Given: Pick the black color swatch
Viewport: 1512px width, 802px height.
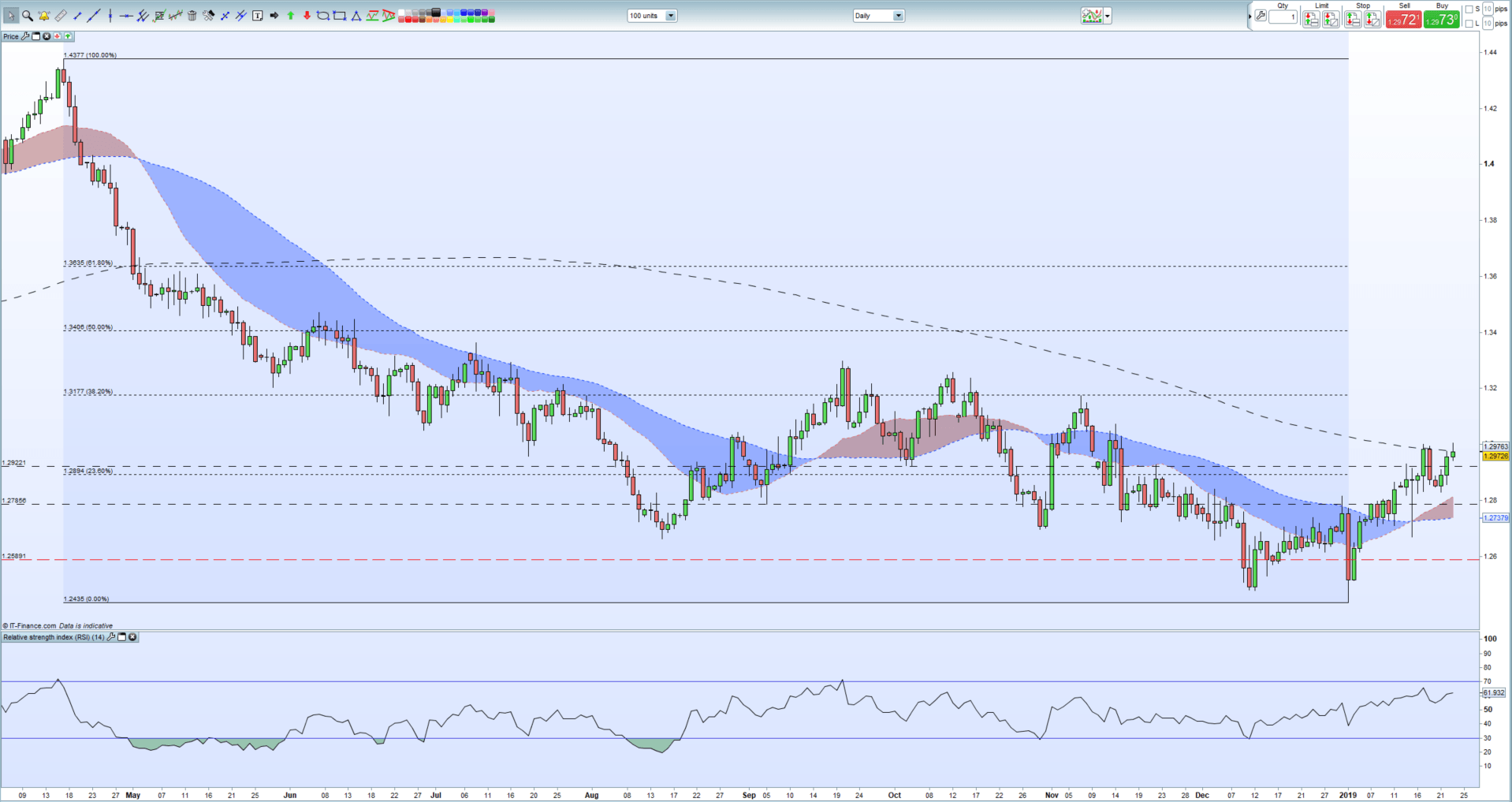Looking at the screenshot, I should point(435,12).
